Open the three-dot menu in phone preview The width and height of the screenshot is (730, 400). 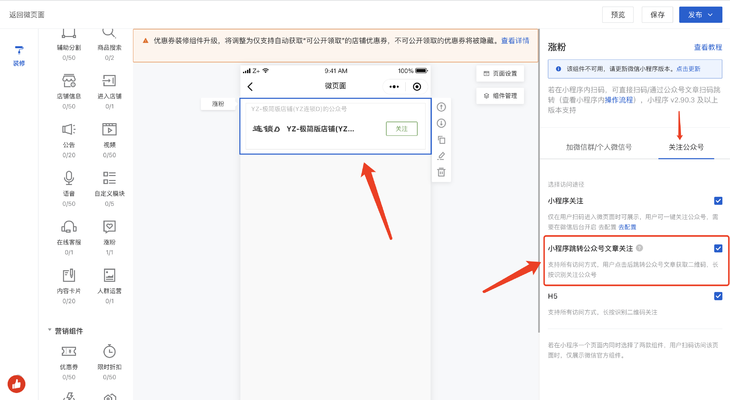[x=394, y=87]
